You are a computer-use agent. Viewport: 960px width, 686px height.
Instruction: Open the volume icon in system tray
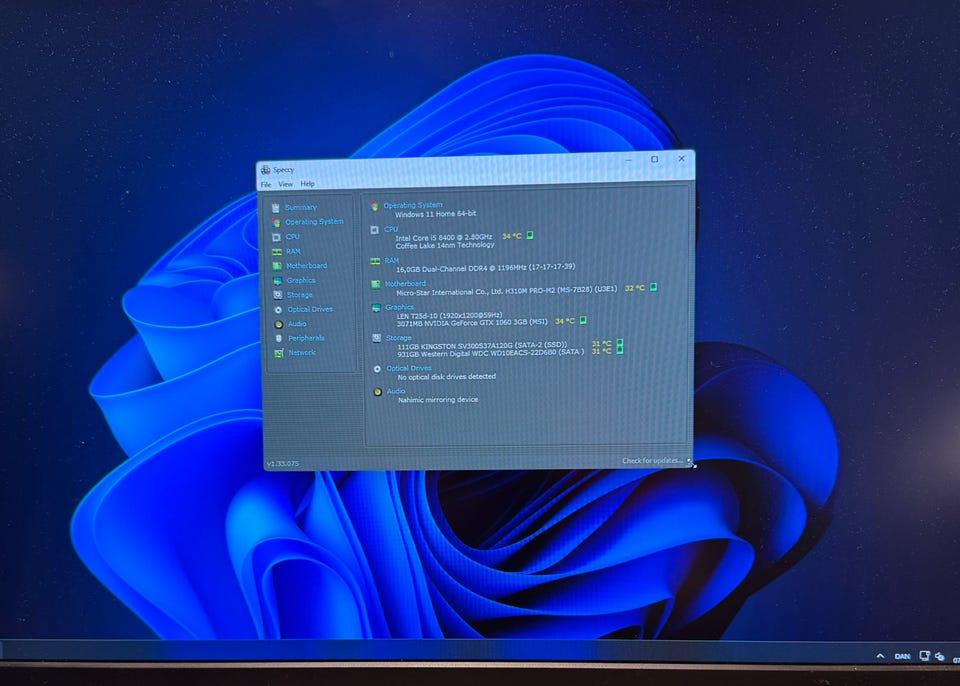click(x=940, y=657)
